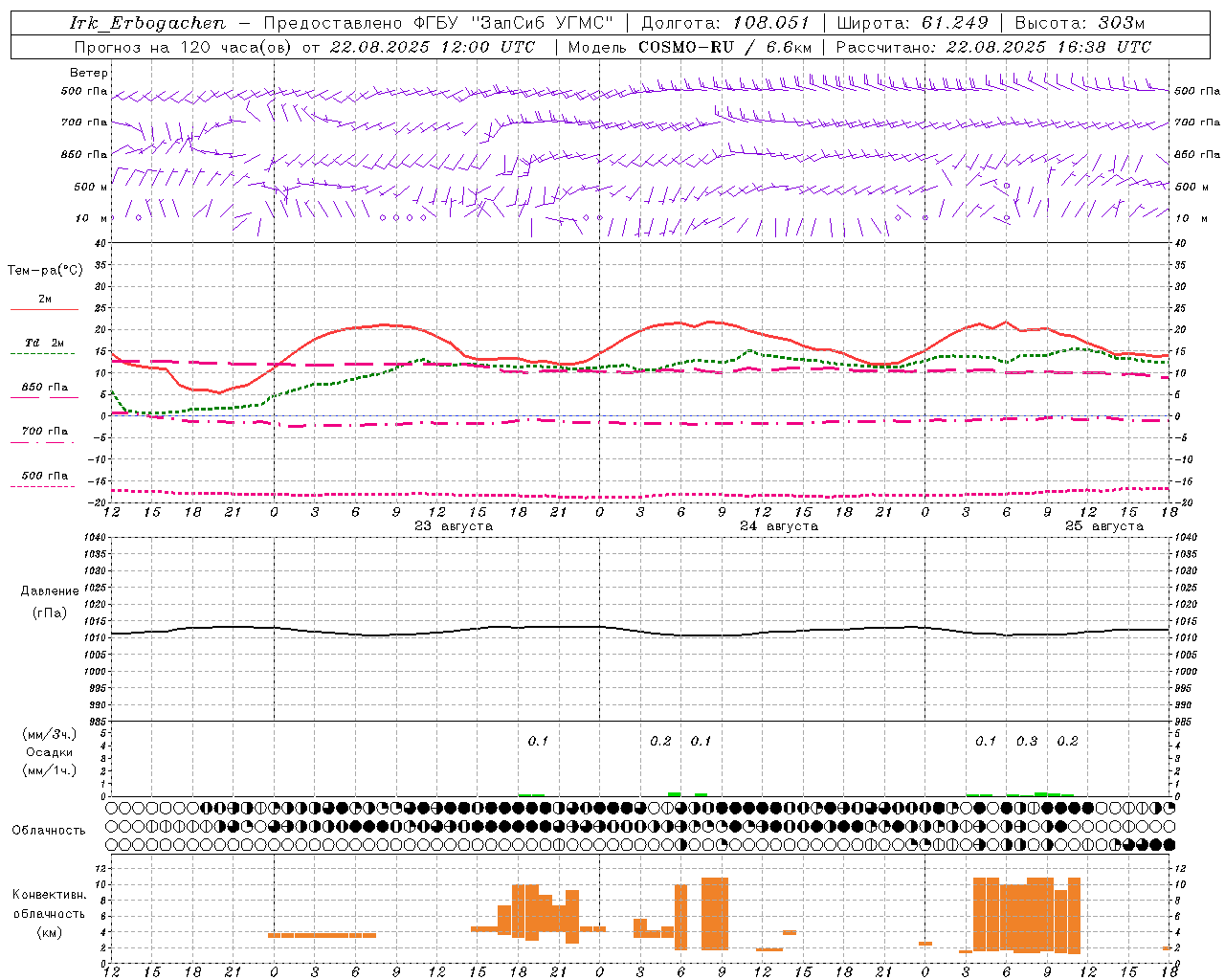Viewport: 1225px width, 980px height.
Task: Click the dashed line sample under 'Td 2м'
Action: 44,354
